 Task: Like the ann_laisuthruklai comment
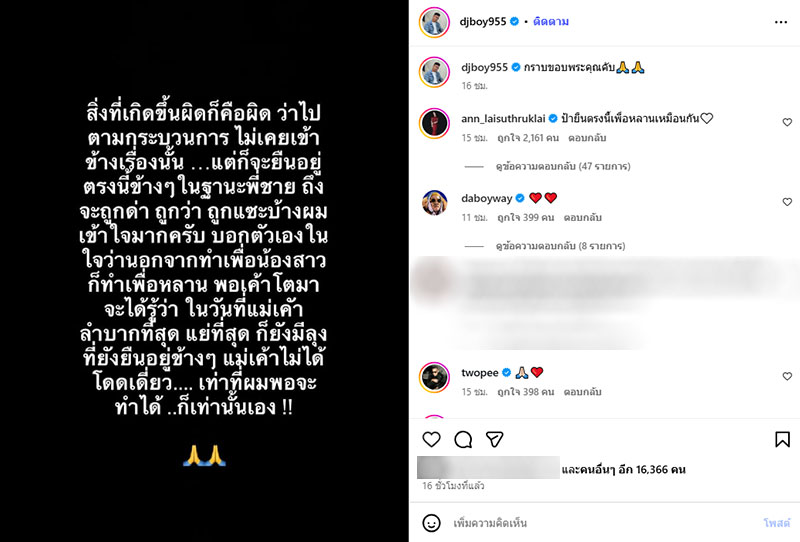point(787,122)
